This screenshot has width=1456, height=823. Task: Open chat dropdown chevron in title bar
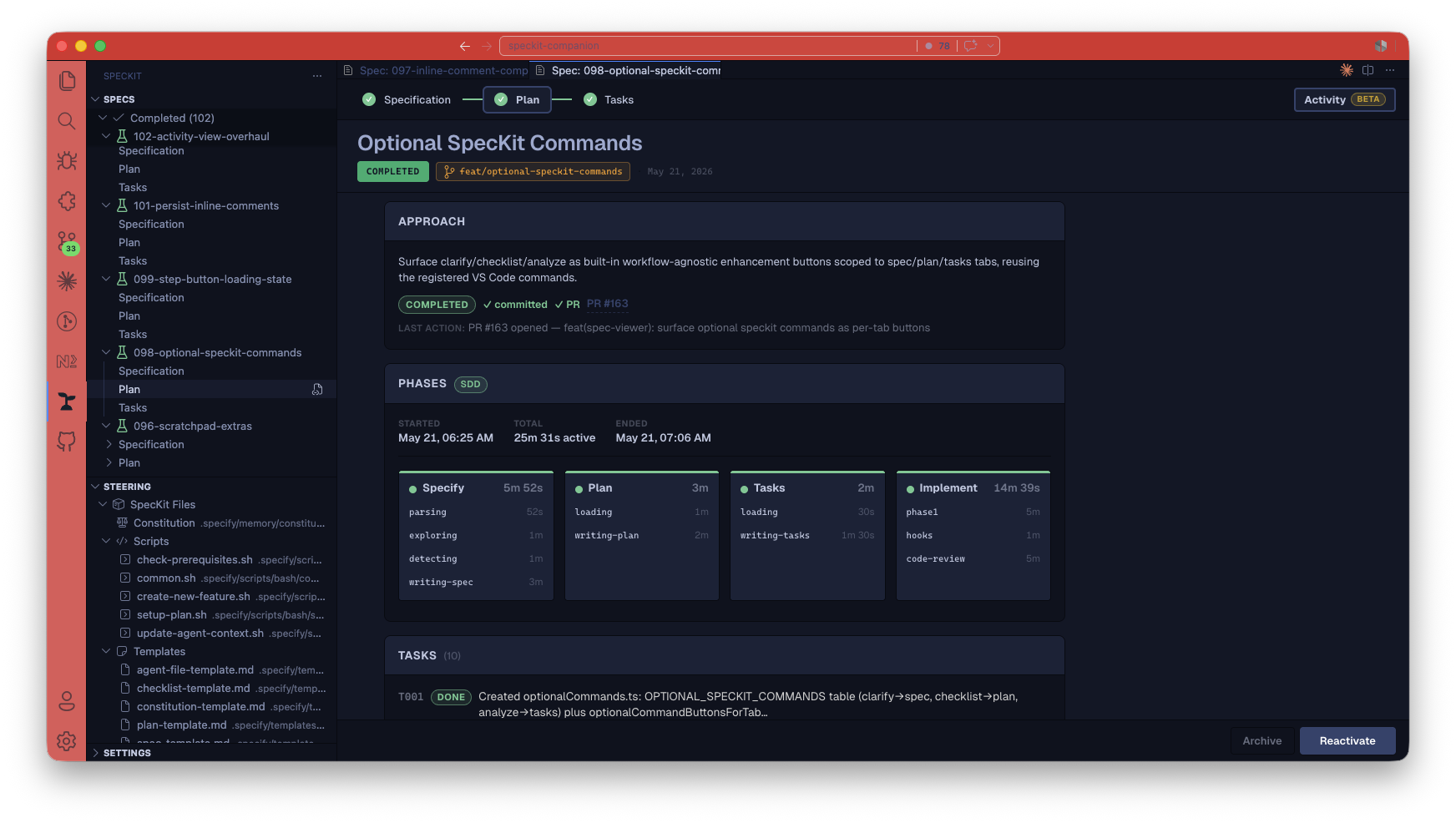[990, 46]
